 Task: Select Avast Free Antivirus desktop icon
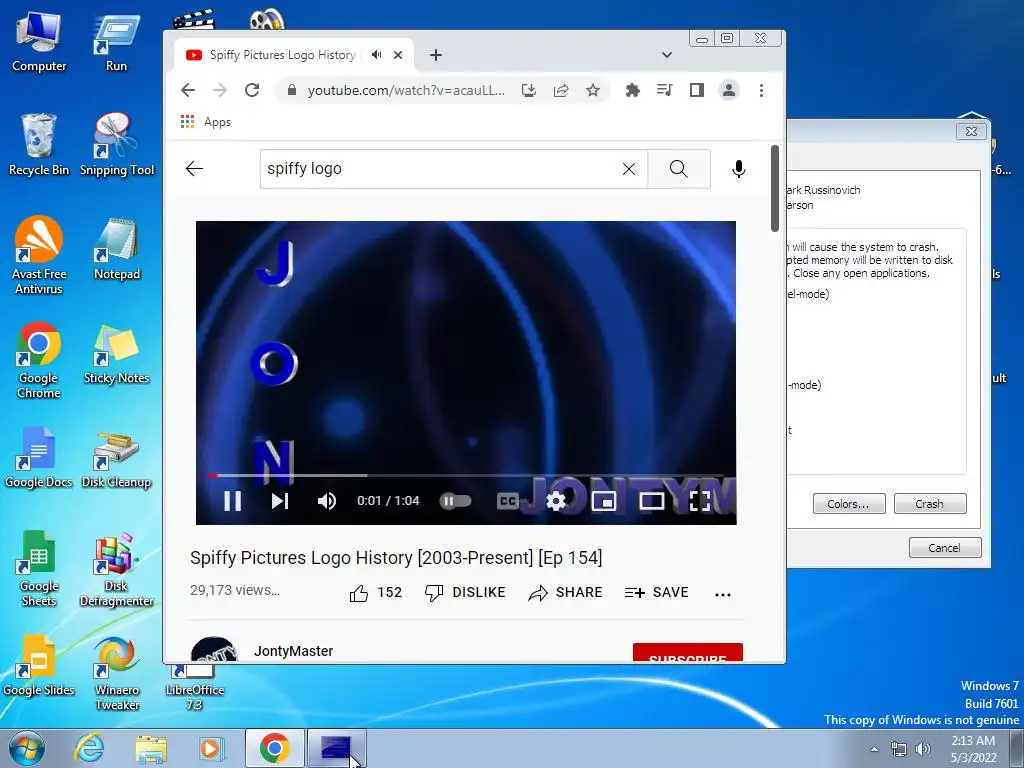coord(39,255)
